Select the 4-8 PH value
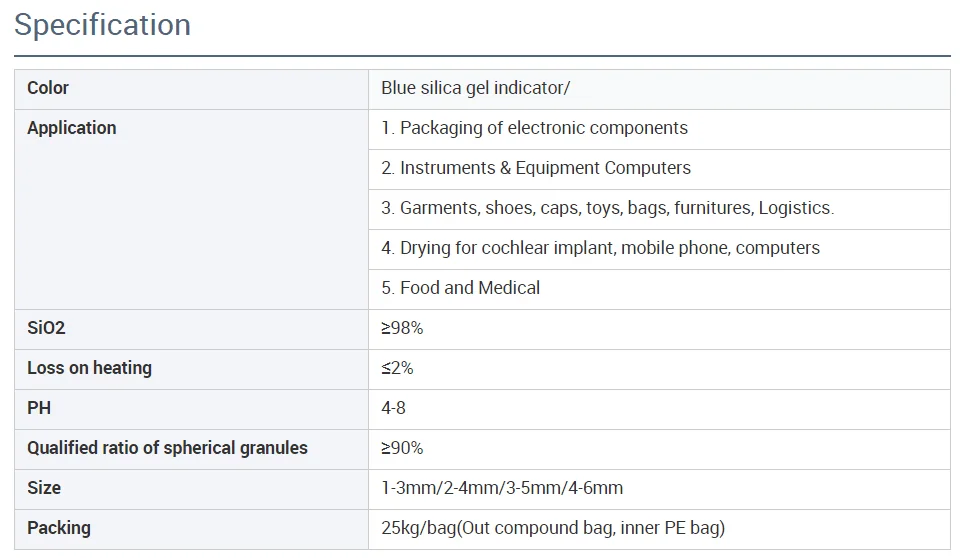Screen dimensions: 962x558 [x=393, y=408]
